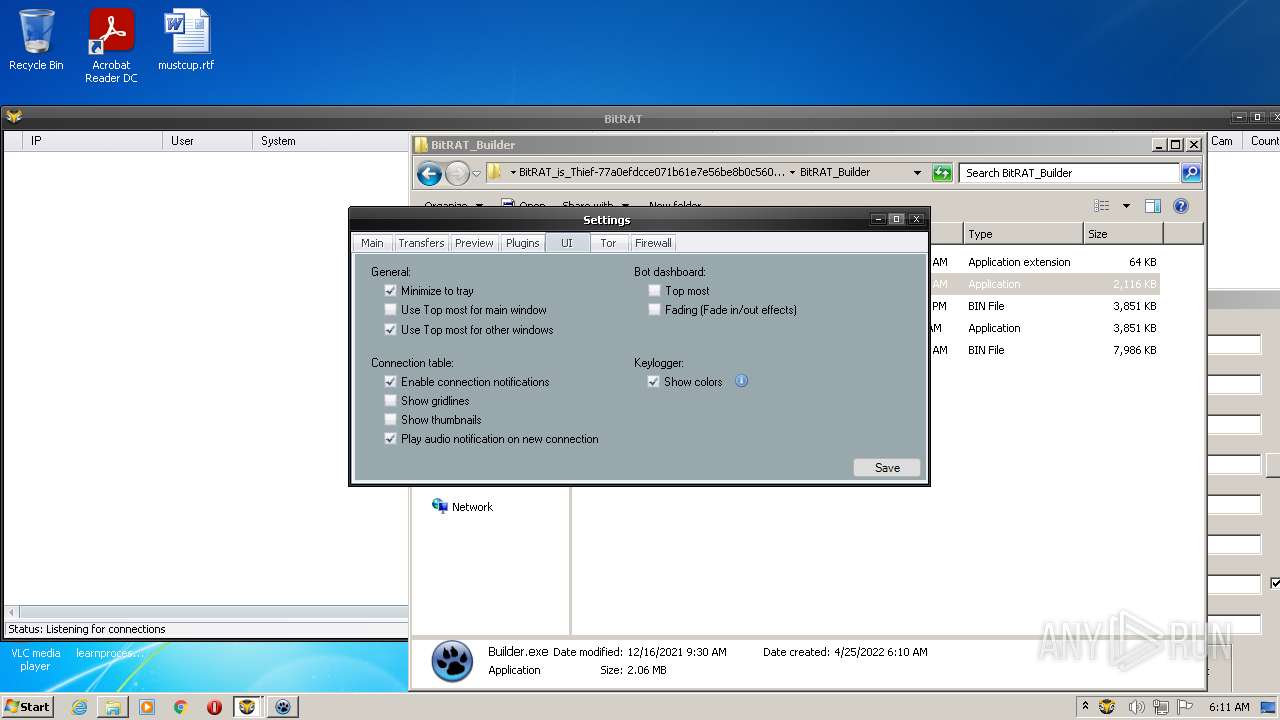Expand BitRAT_is_Thief breadcrumb arrow
Image resolution: width=1280 pixels, height=720 pixels.
[513, 173]
